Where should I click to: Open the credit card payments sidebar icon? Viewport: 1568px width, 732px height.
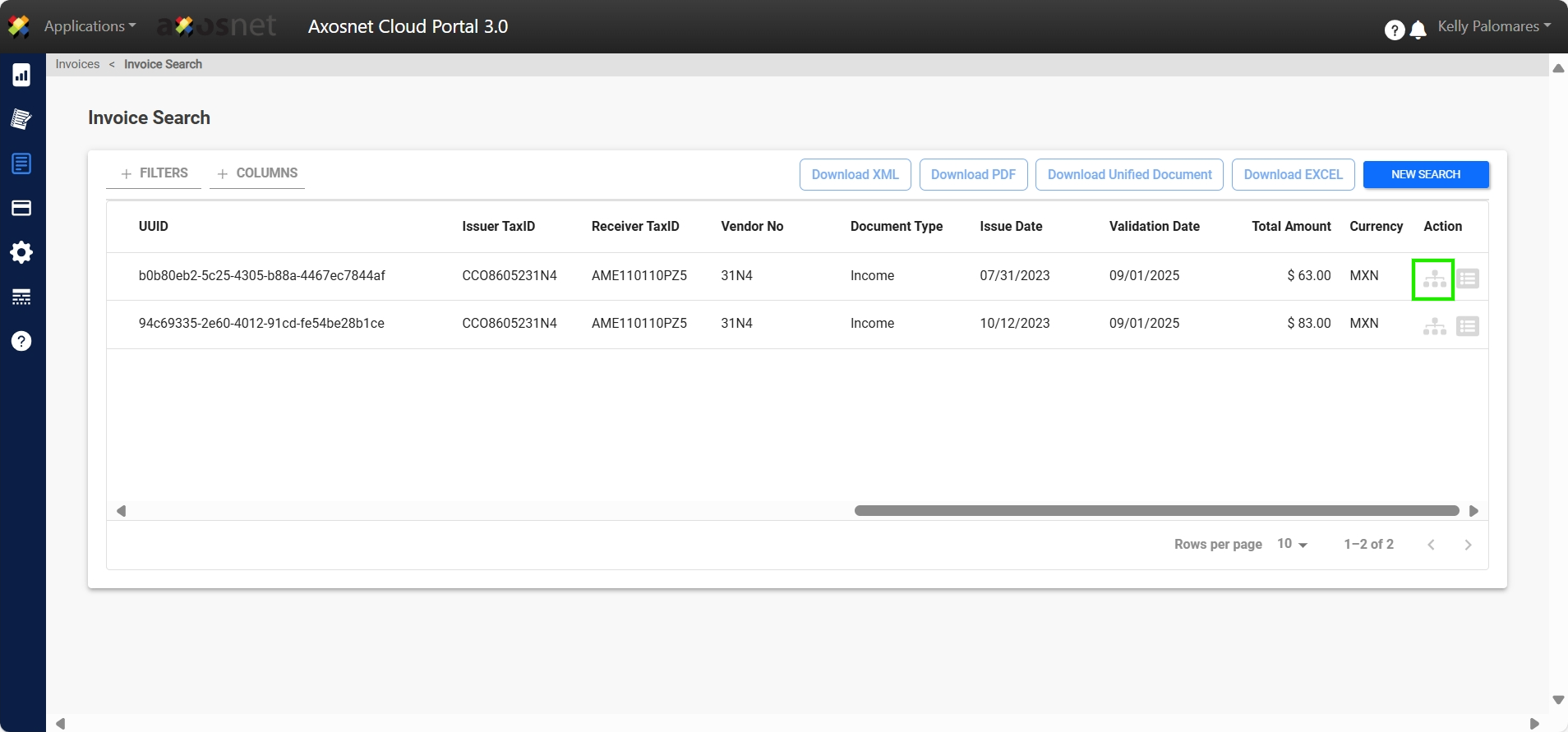tap(21, 209)
